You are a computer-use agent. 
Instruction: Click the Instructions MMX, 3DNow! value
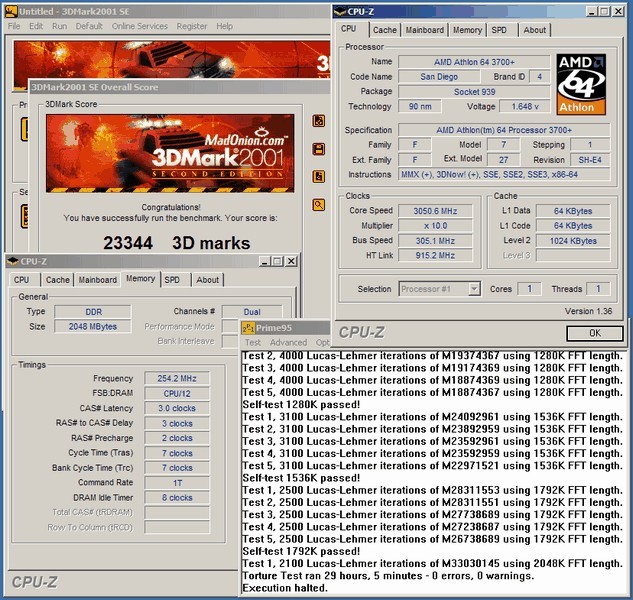pyautogui.click(x=504, y=174)
